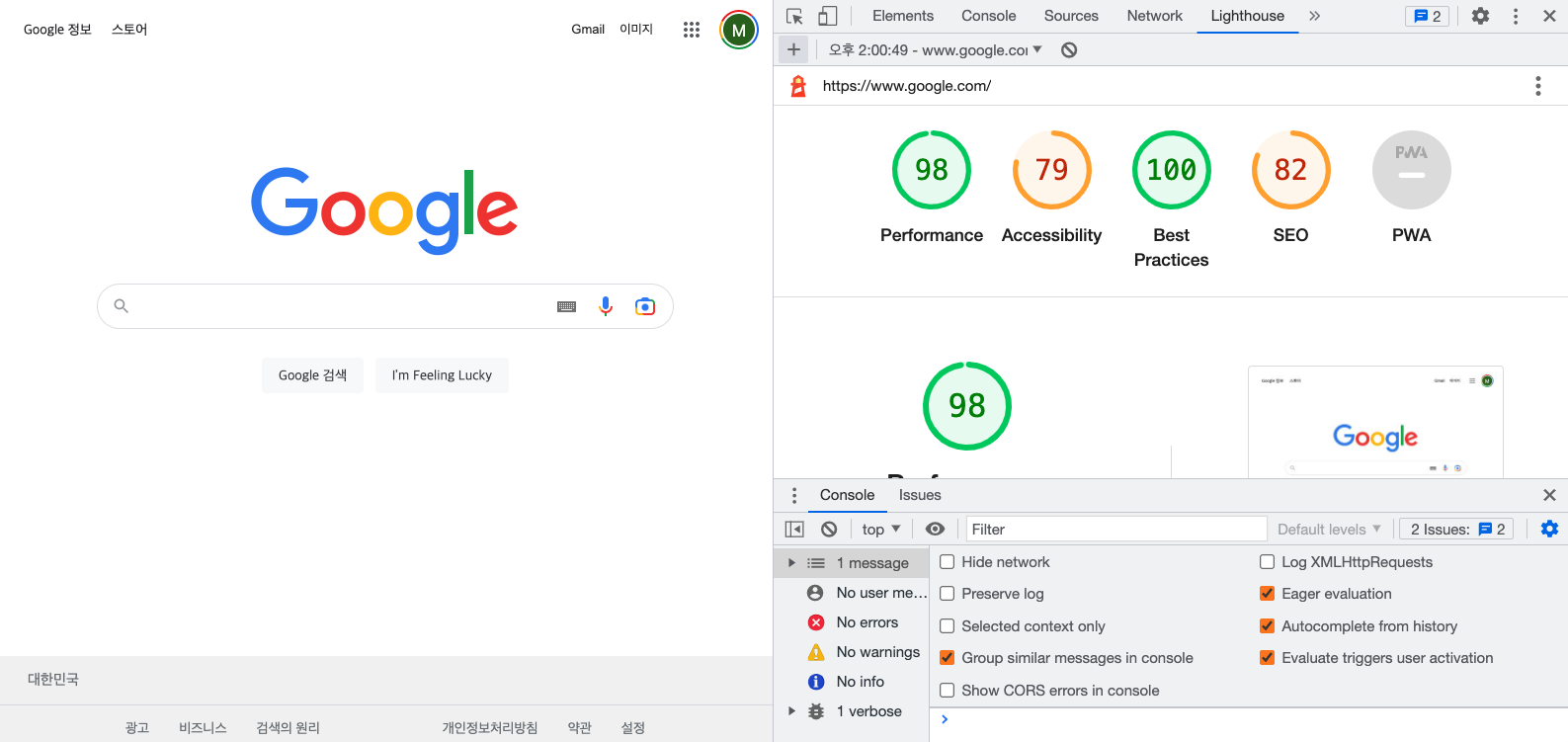
Task: Open the top context dropdown
Action: (x=880, y=530)
